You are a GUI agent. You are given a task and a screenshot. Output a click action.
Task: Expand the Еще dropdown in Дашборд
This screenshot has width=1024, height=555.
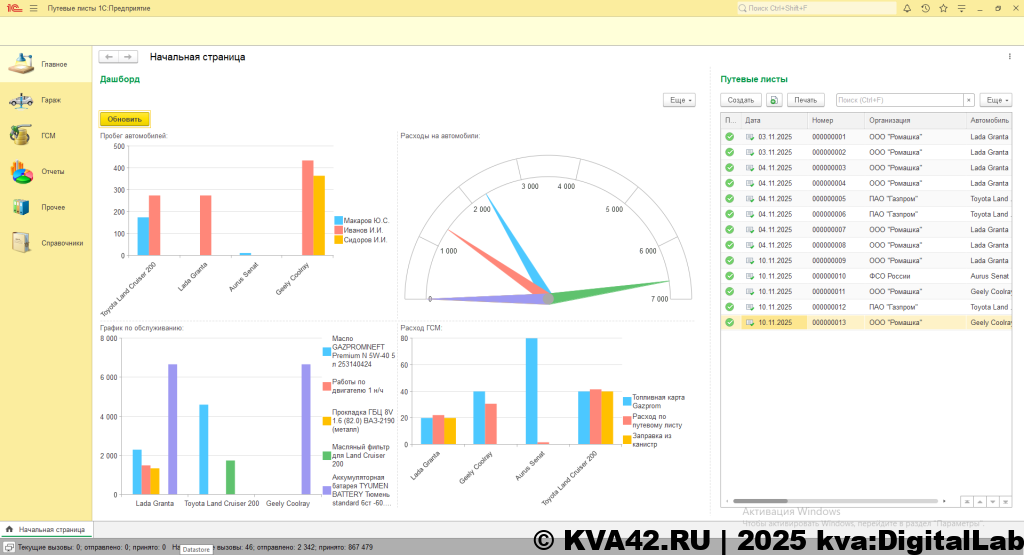[680, 100]
